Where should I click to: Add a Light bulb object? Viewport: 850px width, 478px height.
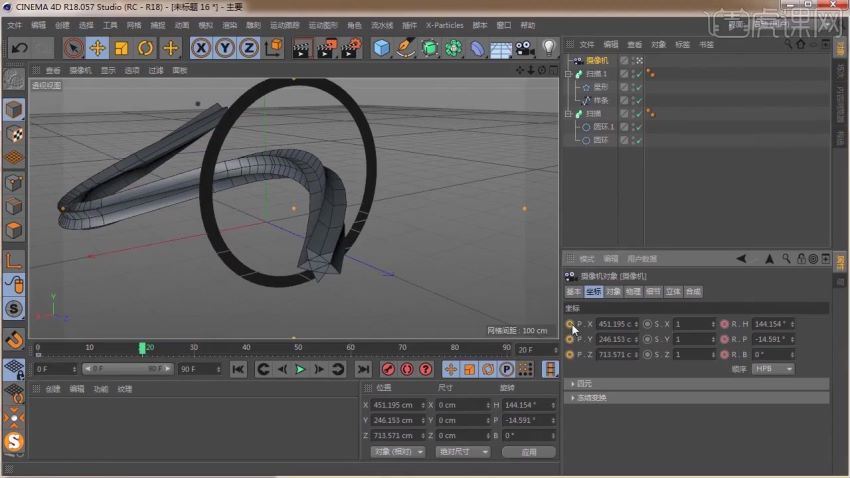click(549, 48)
